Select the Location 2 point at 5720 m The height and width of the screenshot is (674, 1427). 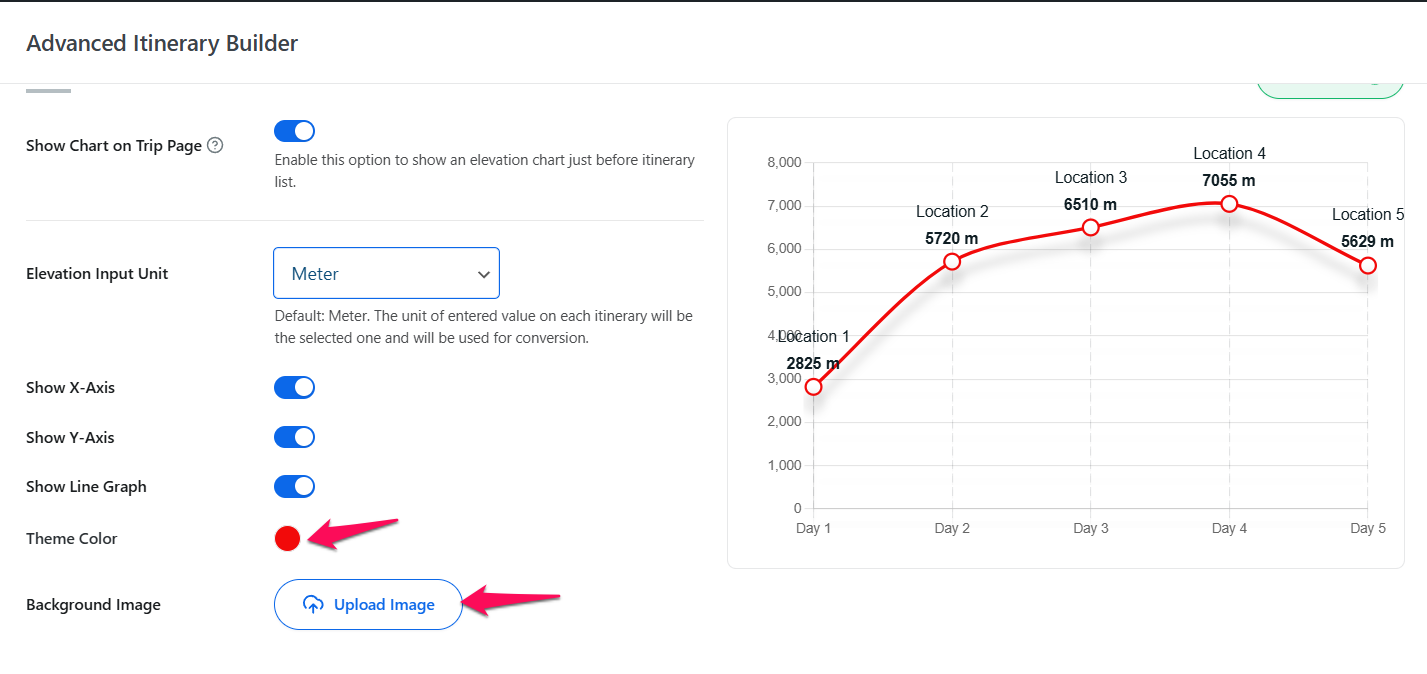(952, 261)
